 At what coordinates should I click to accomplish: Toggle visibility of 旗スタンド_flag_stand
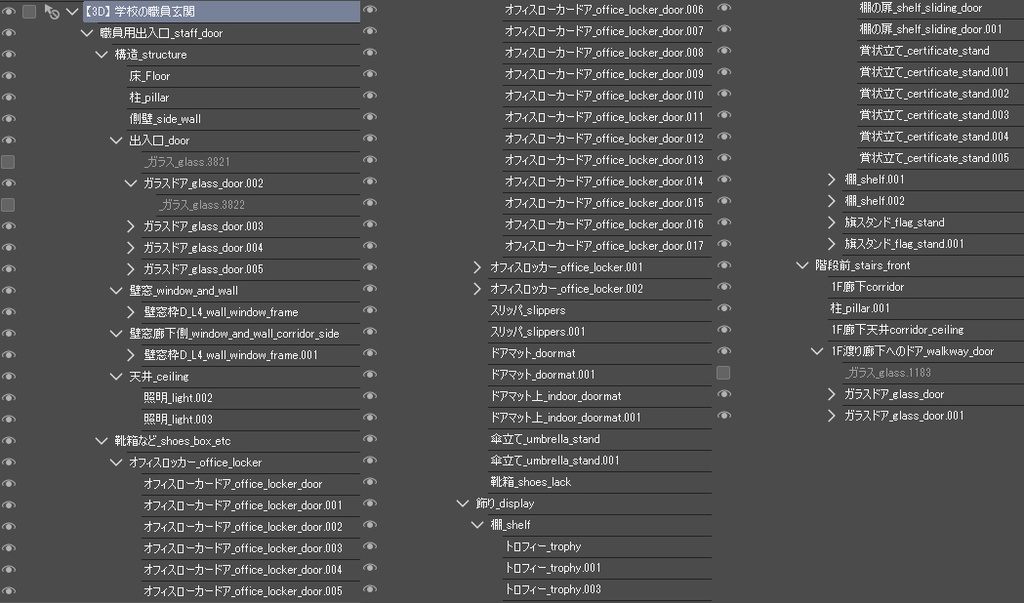coord(724,222)
